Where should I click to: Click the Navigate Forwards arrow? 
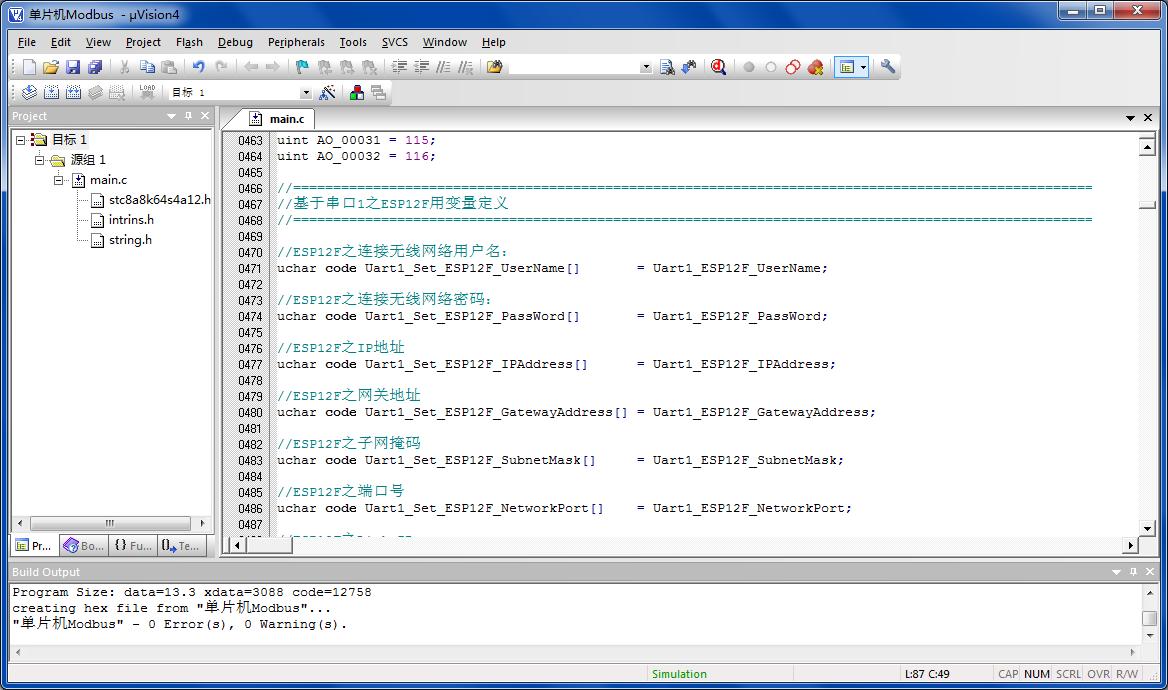click(x=273, y=67)
